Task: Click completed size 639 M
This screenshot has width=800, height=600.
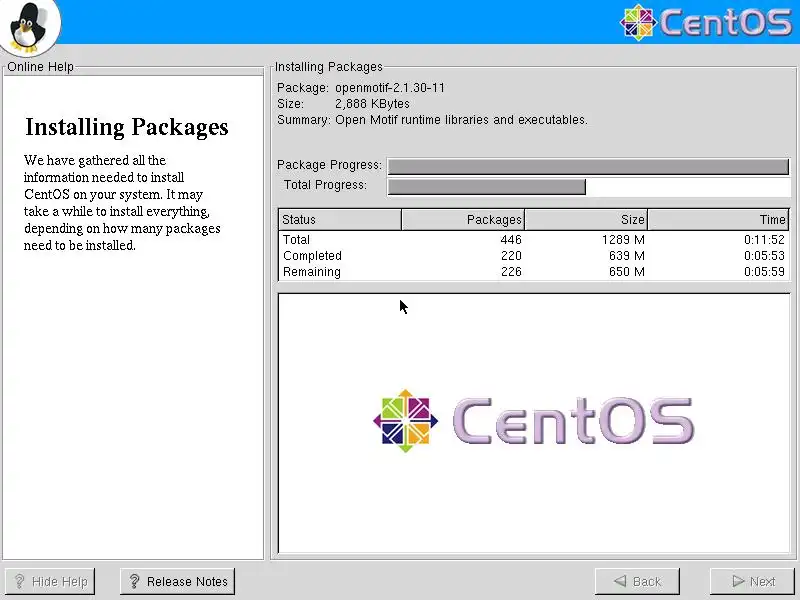Action: coord(627,255)
